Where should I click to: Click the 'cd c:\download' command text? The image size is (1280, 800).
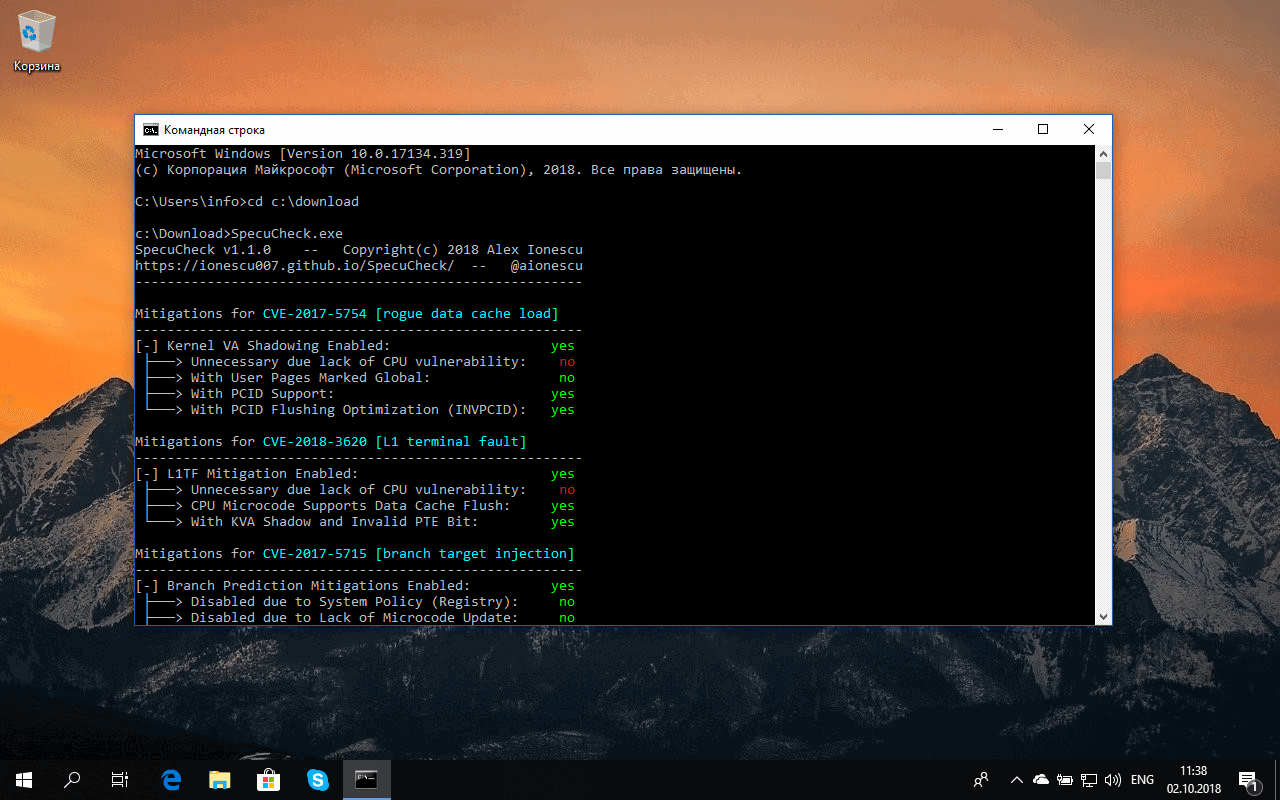pyautogui.click(x=303, y=202)
